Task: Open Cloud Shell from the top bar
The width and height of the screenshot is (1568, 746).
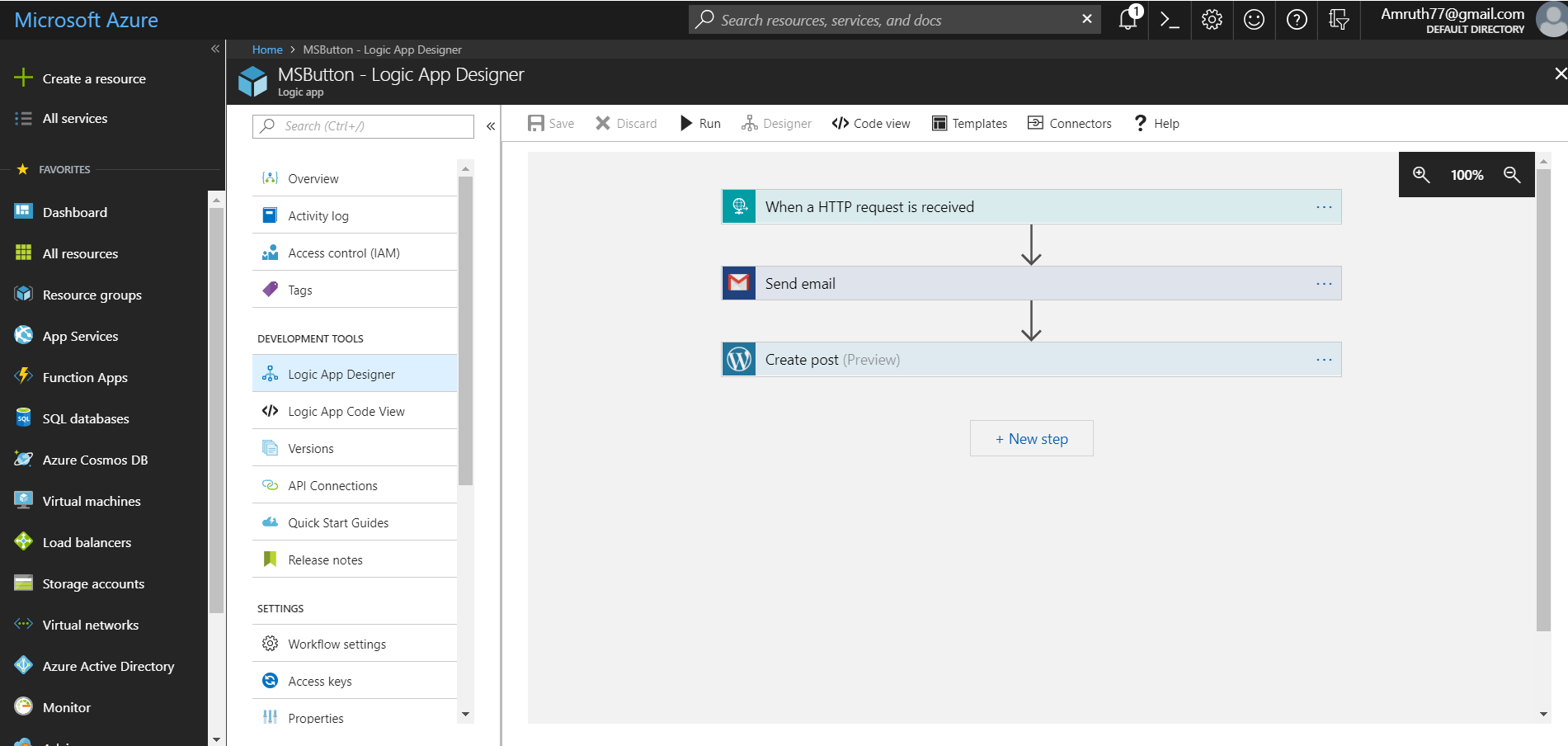Action: pos(1169,19)
